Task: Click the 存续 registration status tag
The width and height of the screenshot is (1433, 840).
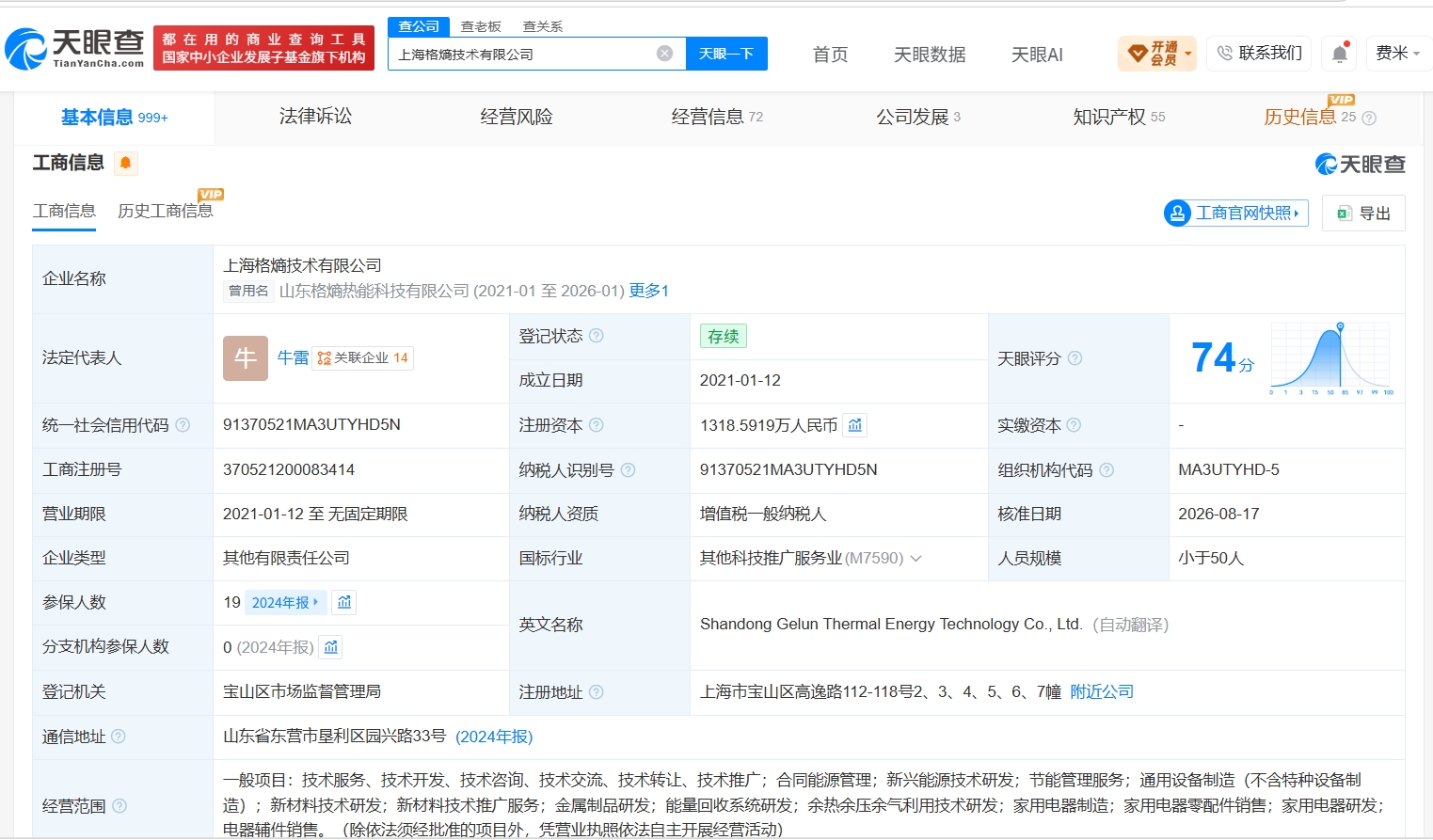Action: coord(724,336)
